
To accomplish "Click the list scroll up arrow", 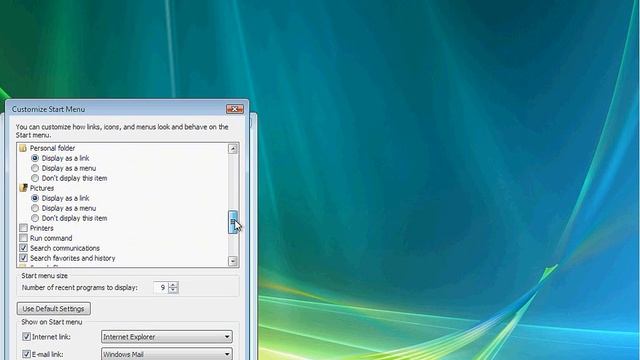I will [x=233, y=149].
